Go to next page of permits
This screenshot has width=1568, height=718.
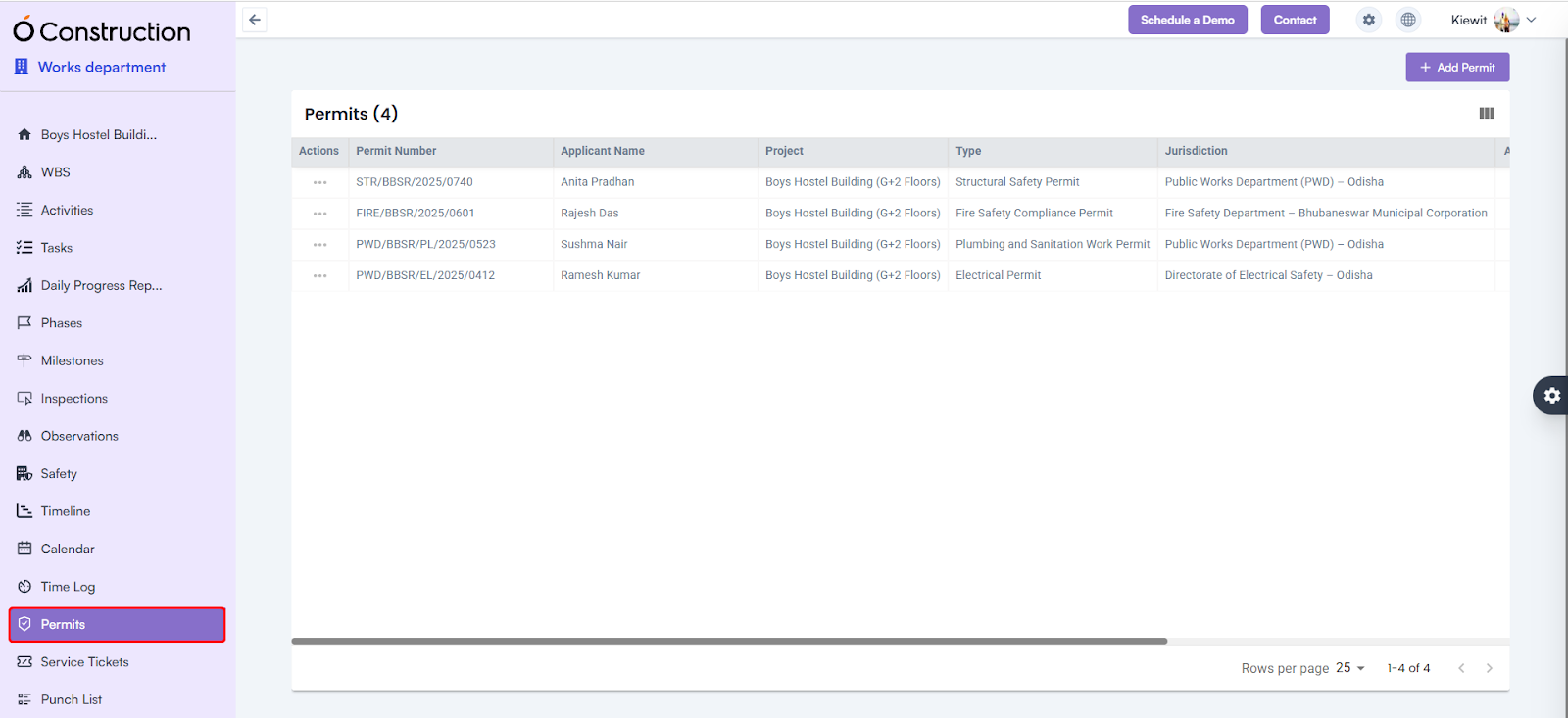pyautogui.click(x=1489, y=668)
